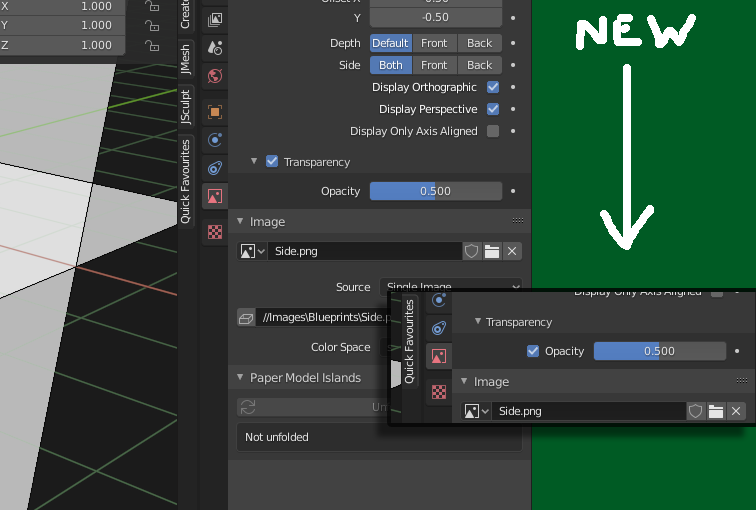
Task: Open the Object Constraints tab icon
Action: point(215,168)
